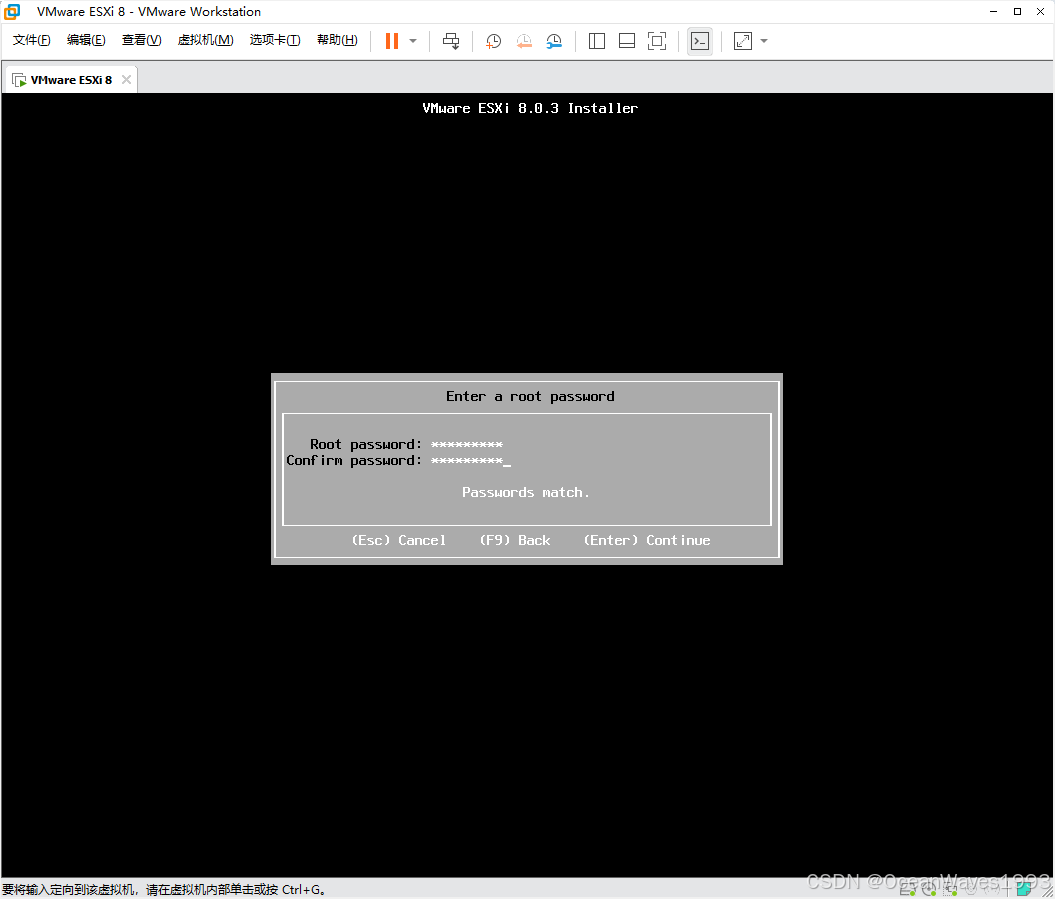
Task: Revert virtual machine to previous snapshot
Action: (524, 41)
